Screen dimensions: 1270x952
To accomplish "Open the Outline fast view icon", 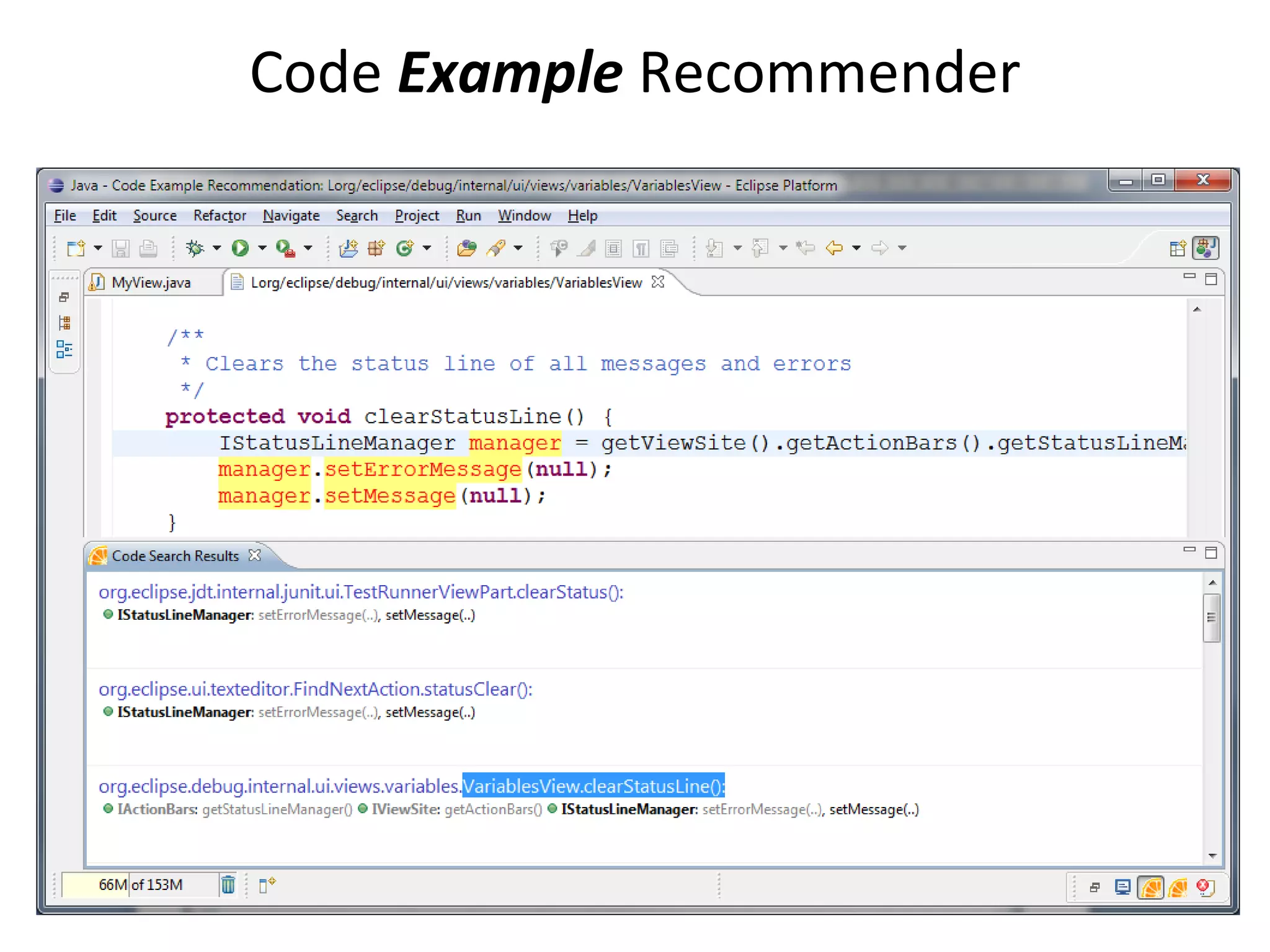I will [x=64, y=350].
